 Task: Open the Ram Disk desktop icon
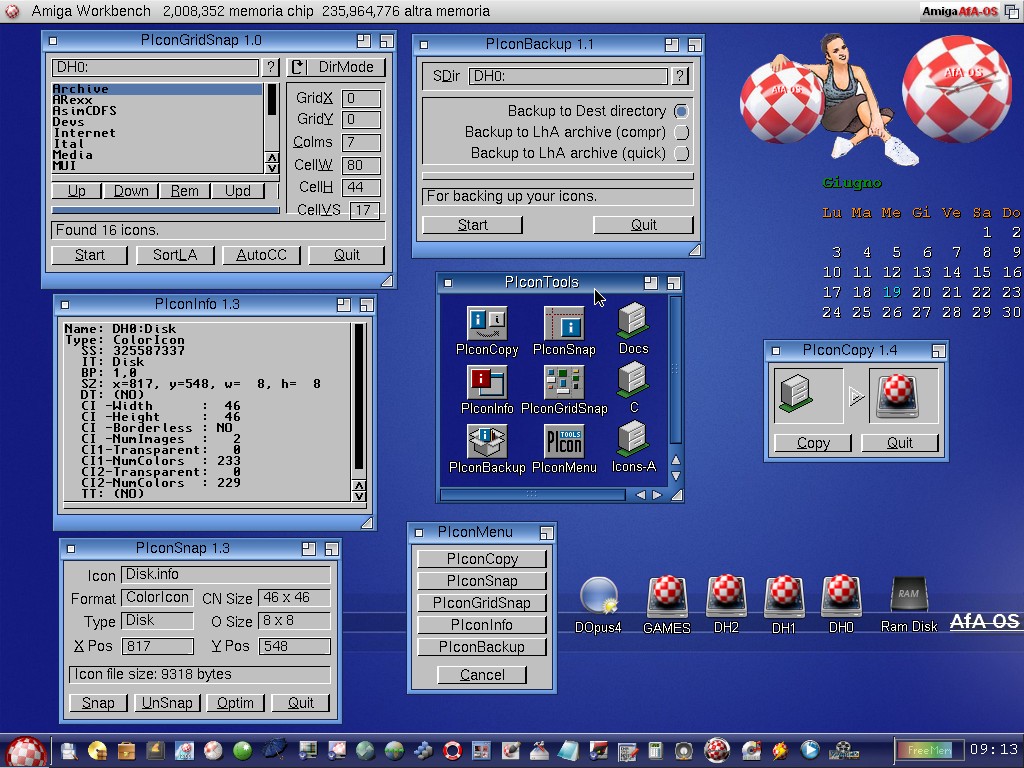(908, 597)
